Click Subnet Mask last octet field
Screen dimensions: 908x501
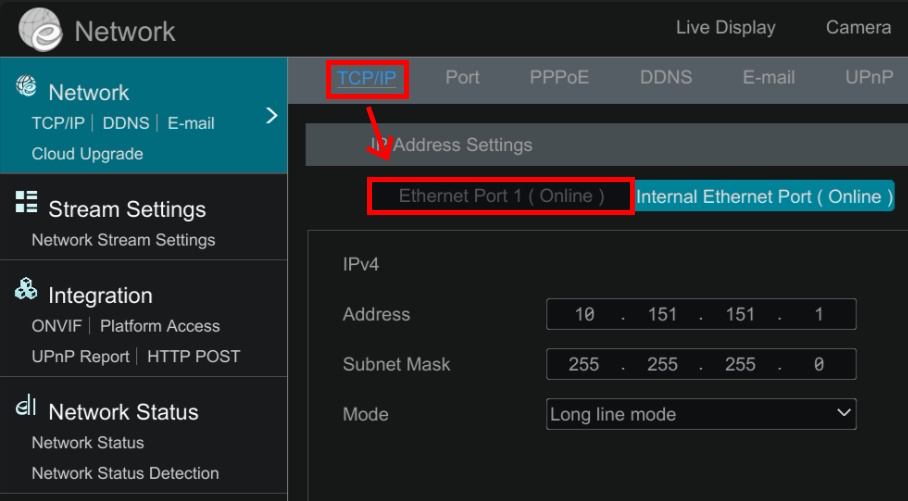click(x=818, y=364)
